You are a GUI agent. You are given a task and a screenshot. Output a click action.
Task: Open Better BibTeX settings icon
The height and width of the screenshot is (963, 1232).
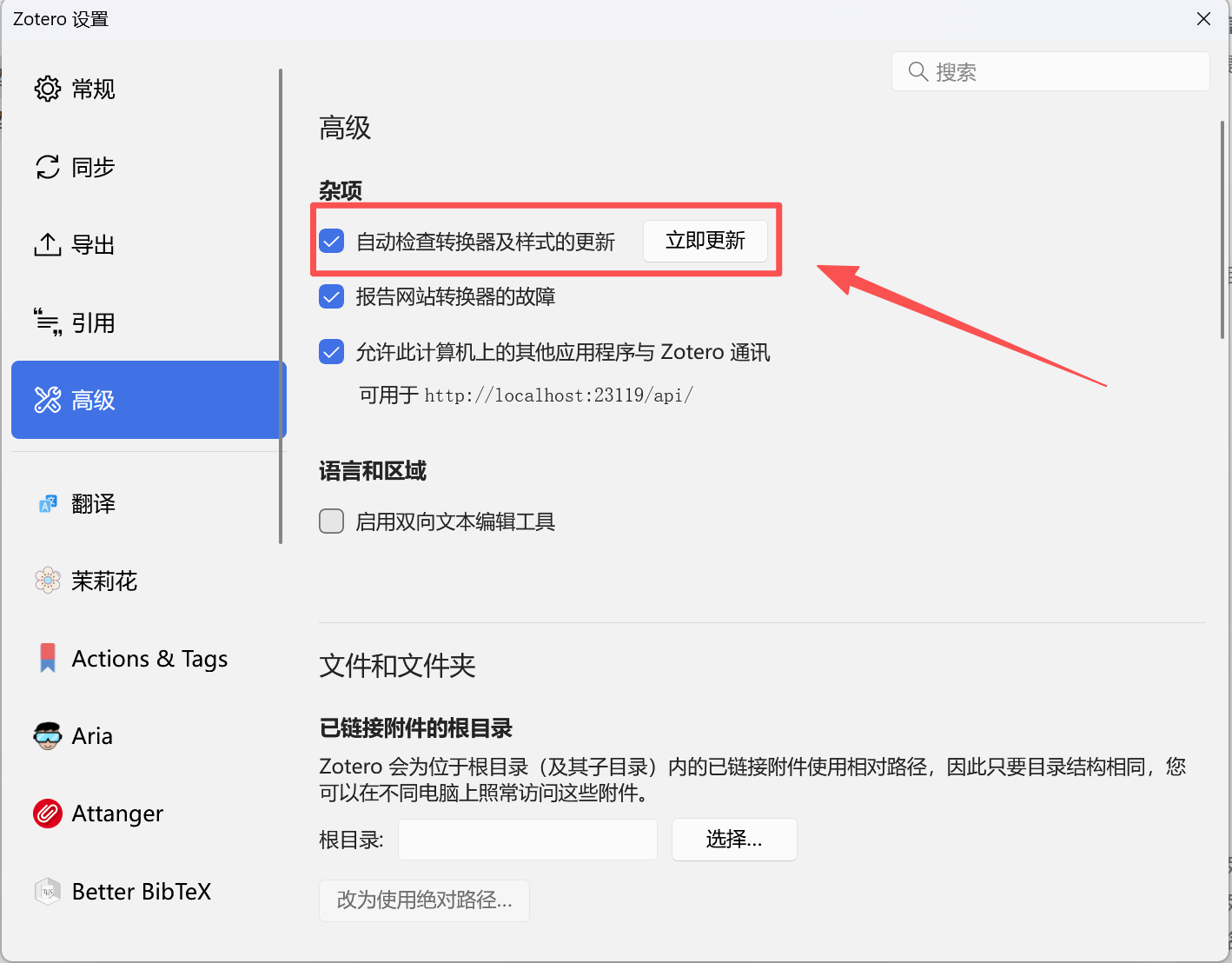point(48,891)
